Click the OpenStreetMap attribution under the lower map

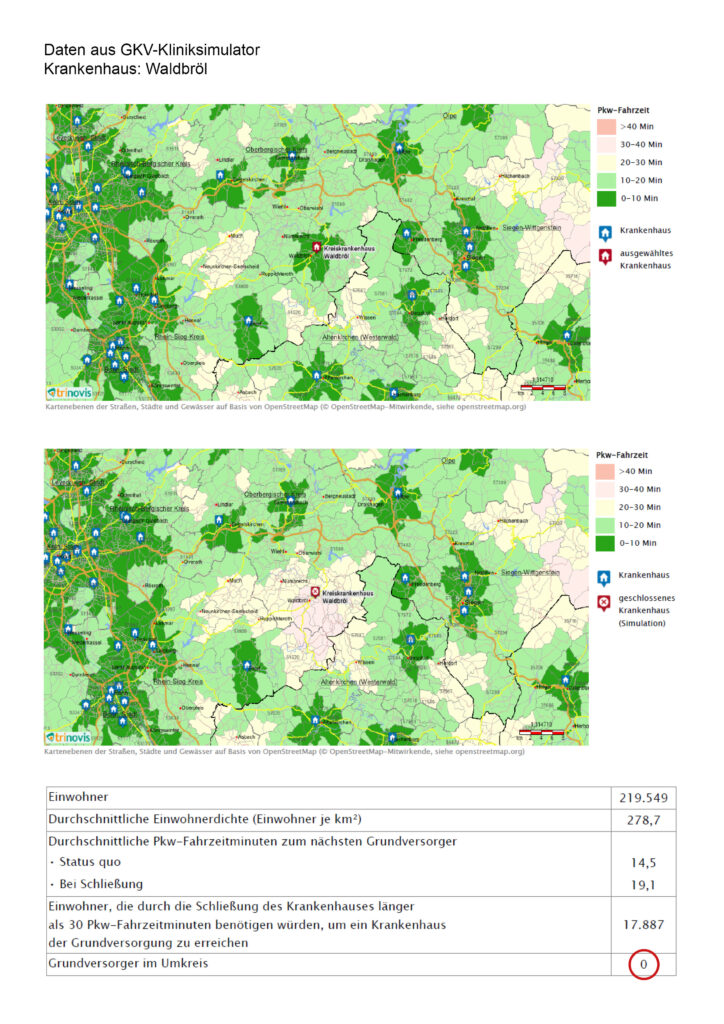(x=284, y=752)
